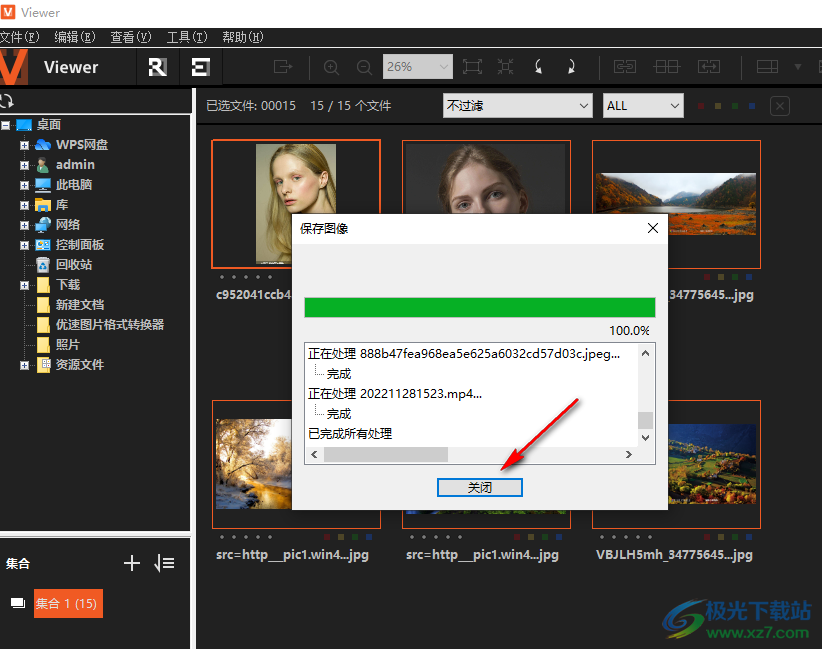Image resolution: width=822 pixels, height=649 pixels.
Task: Click the log list scroll up arrow
Action: (x=645, y=353)
